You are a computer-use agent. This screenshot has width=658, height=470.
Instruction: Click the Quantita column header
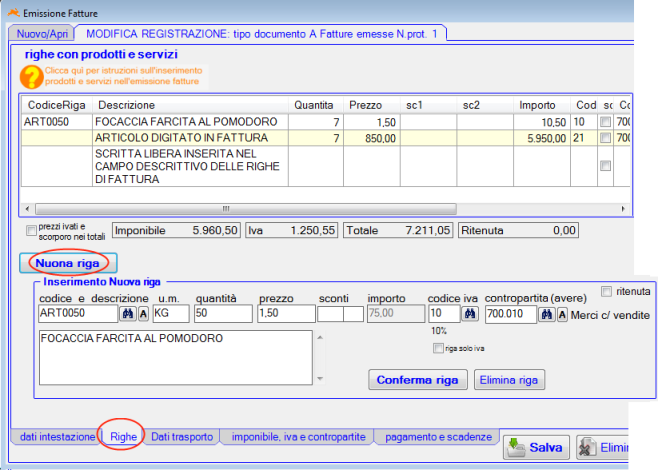(x=316, y=105)
